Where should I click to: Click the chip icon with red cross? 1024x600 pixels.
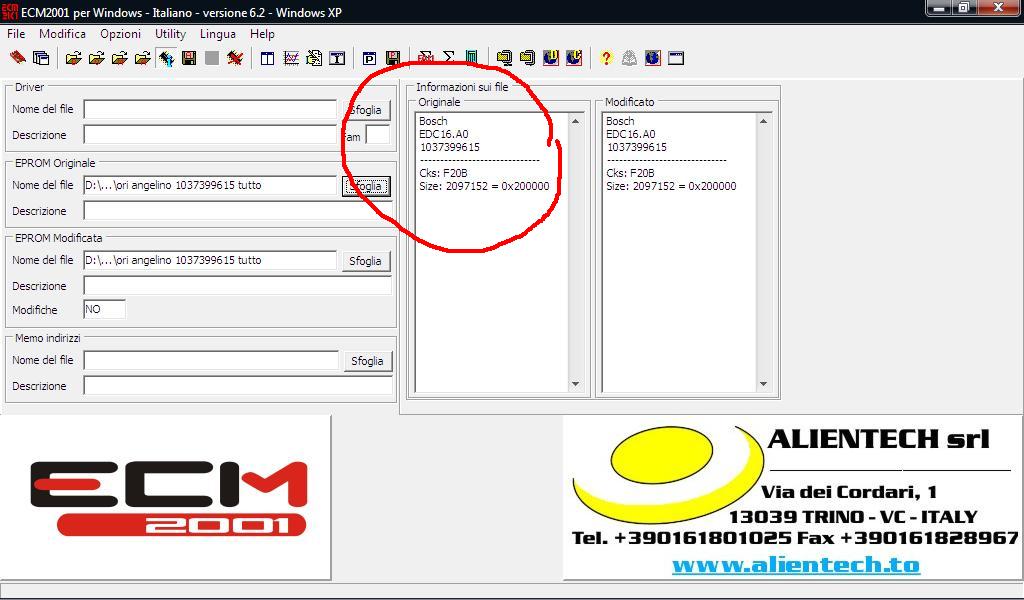[235, 58]
